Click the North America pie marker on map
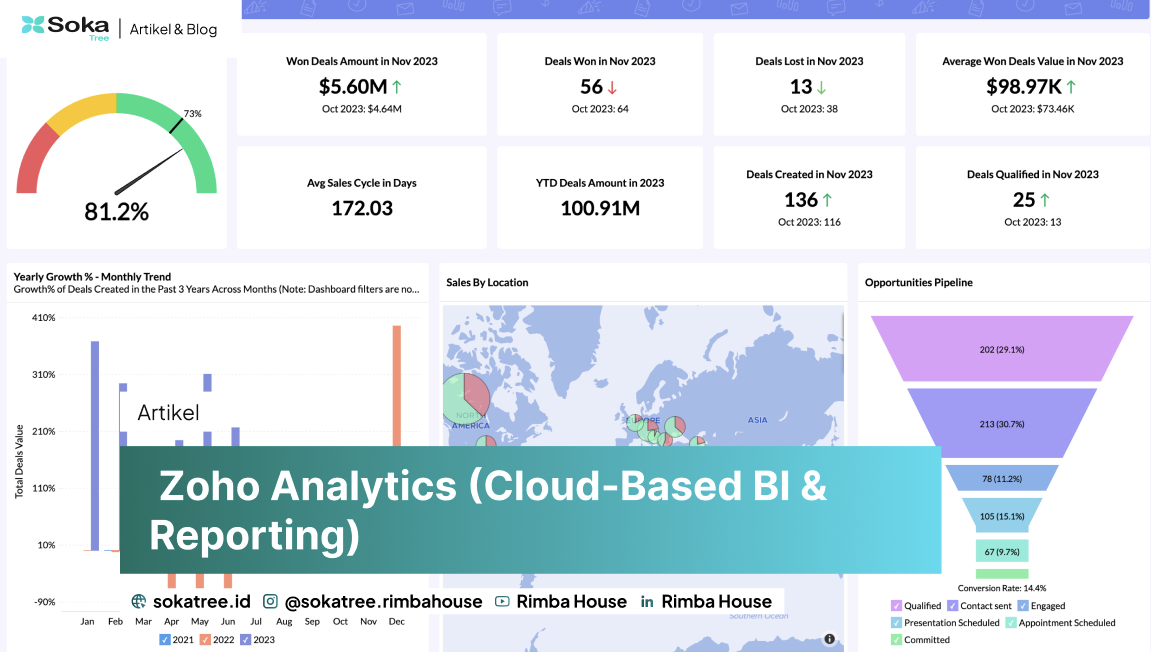The height and width of the screenshot is (652, 1151). [465, 397]
